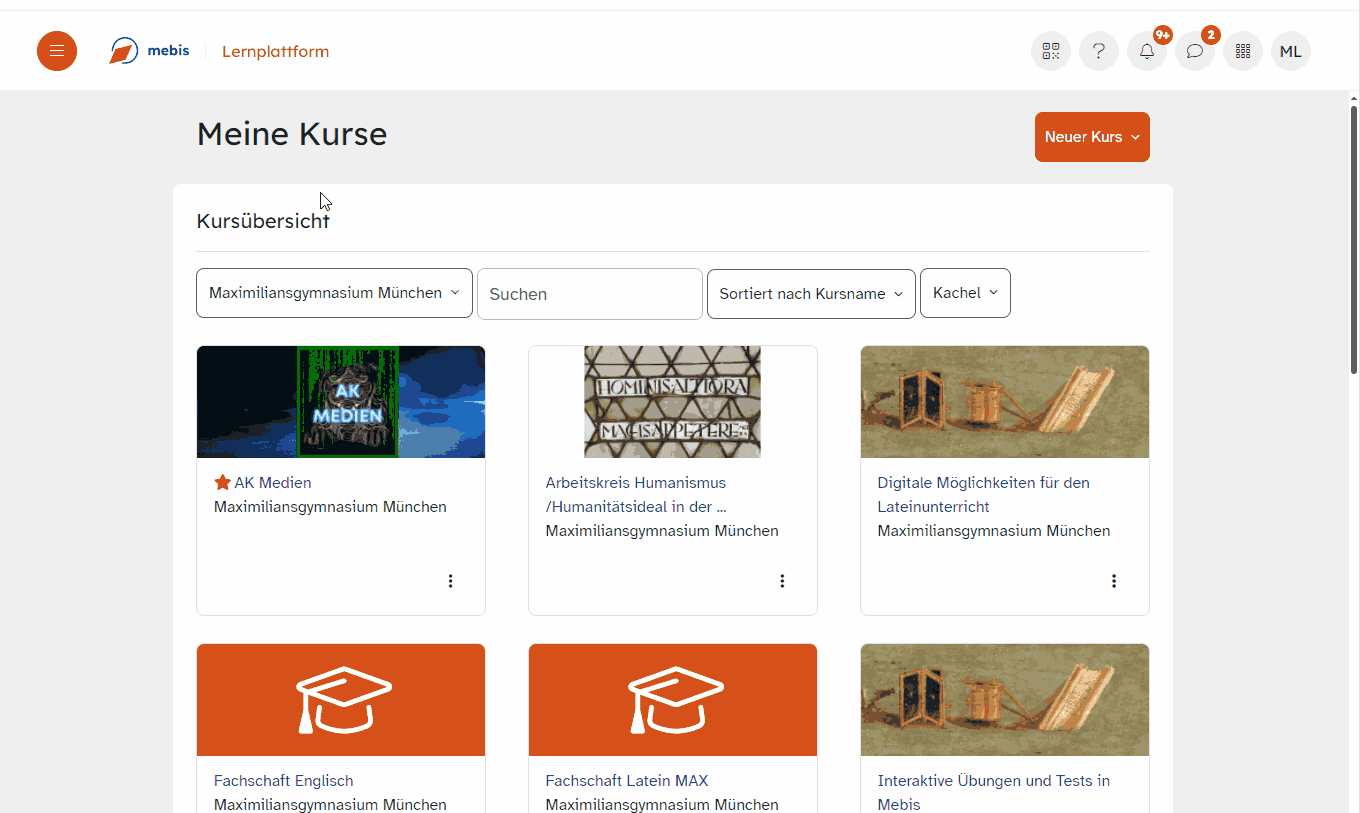Open the help question mark icon
This screenshot has width=1360, height=813.
point(1099,51)
